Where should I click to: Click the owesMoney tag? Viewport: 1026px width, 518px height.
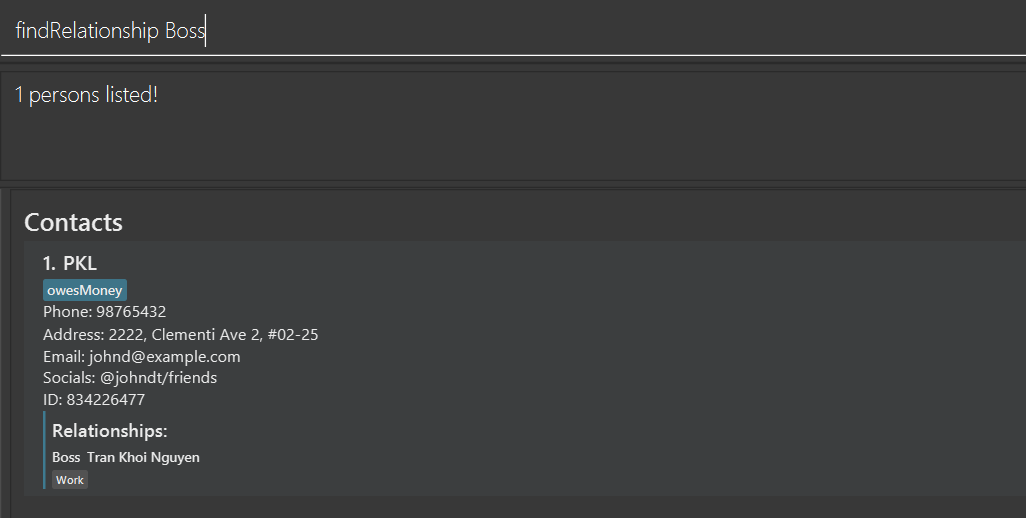pyautogui.click(x=85, y=290)
